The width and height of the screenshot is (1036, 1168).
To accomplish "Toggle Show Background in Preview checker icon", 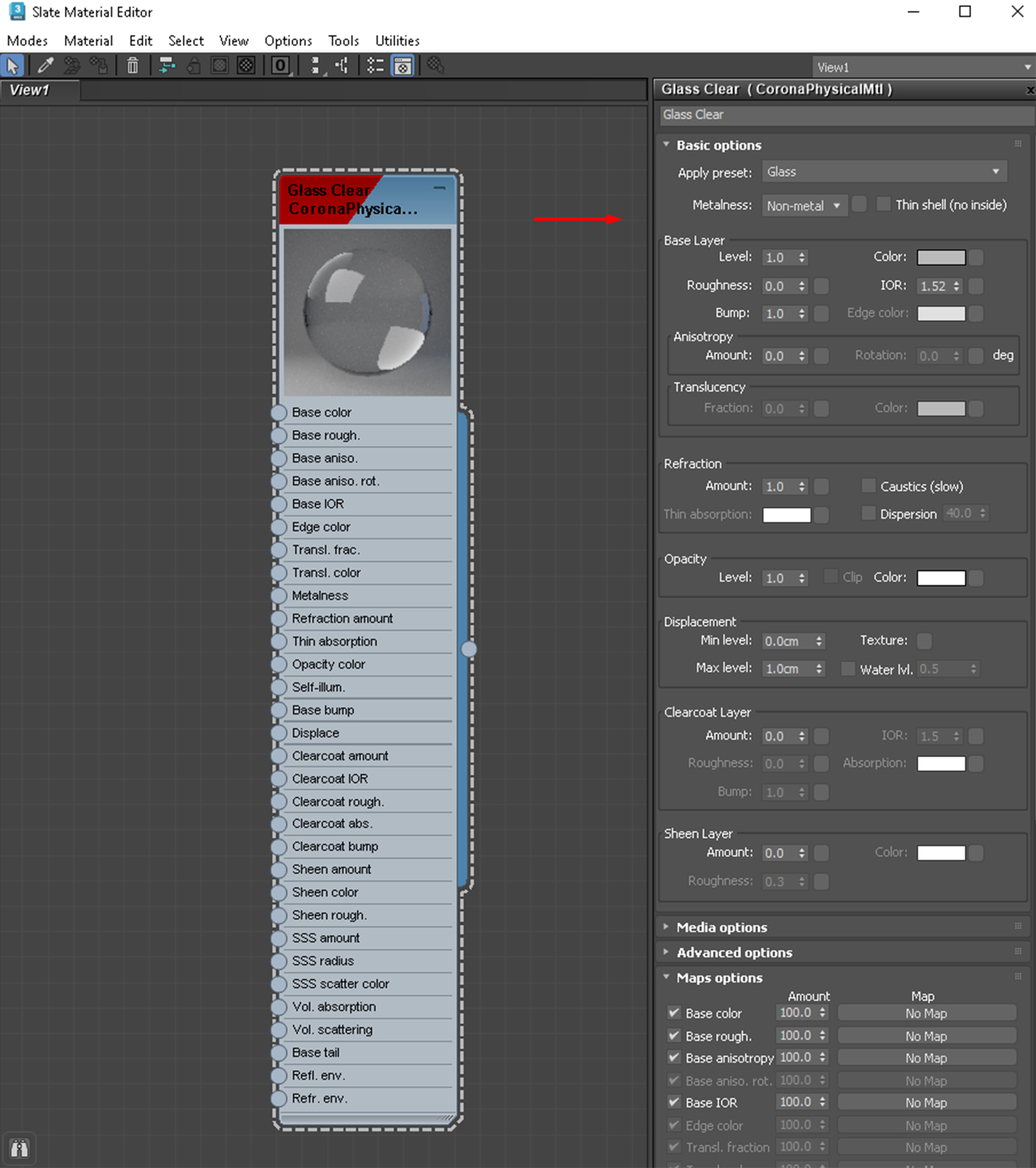I will pyautogui.click(x=246, y=66).
